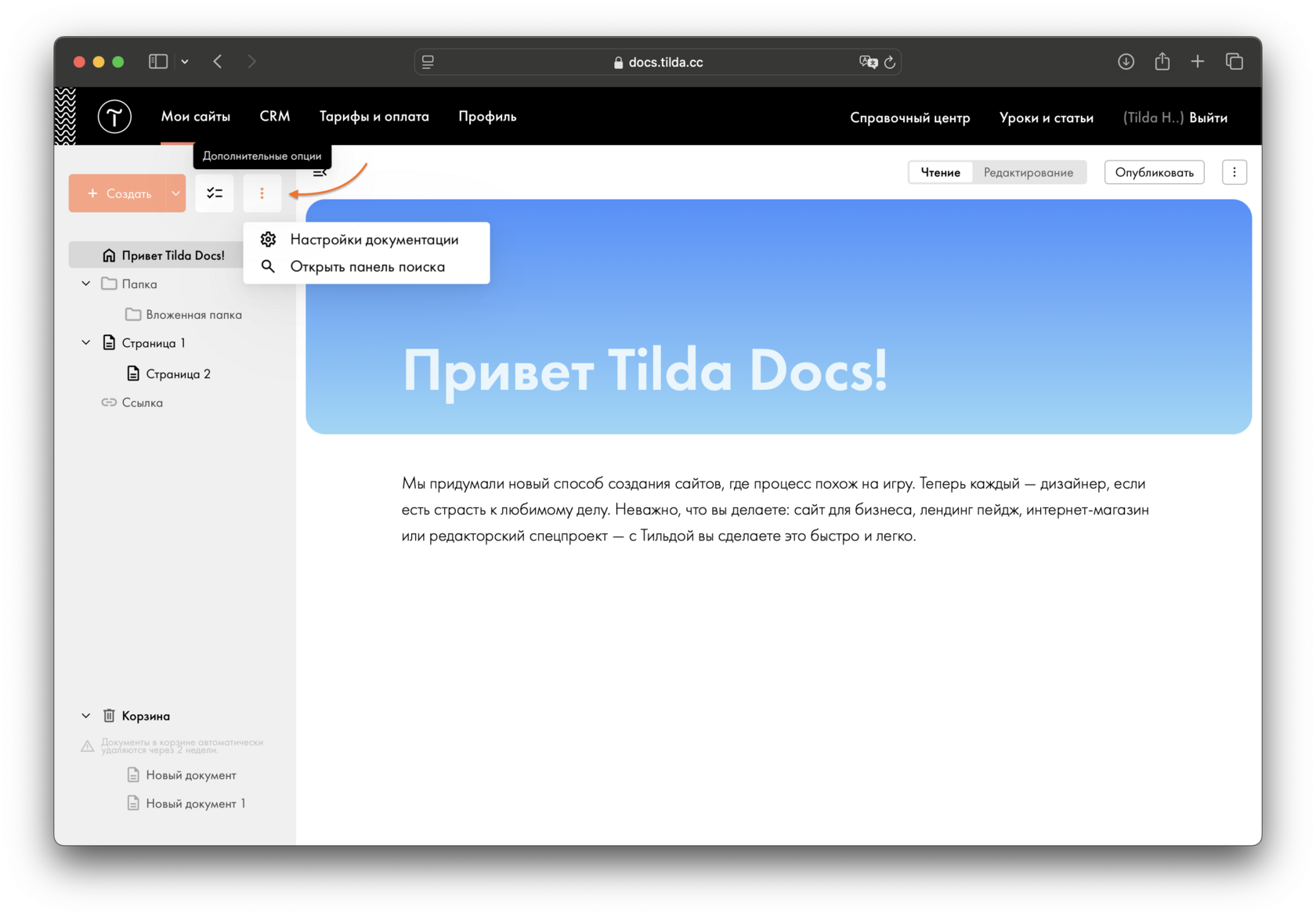This screenshot has width=1316, height=917.
Task: Toggle Safari sidebar panel icon
Action: click(158, 61)
